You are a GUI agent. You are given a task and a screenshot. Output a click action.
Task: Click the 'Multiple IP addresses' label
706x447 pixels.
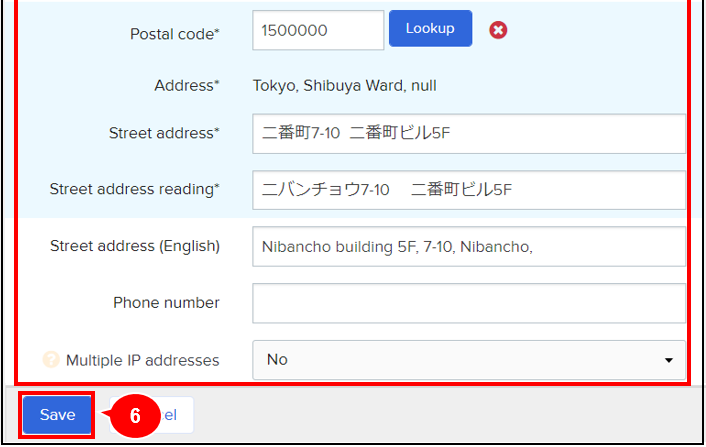pyautogui.click(x=142, y=360)
